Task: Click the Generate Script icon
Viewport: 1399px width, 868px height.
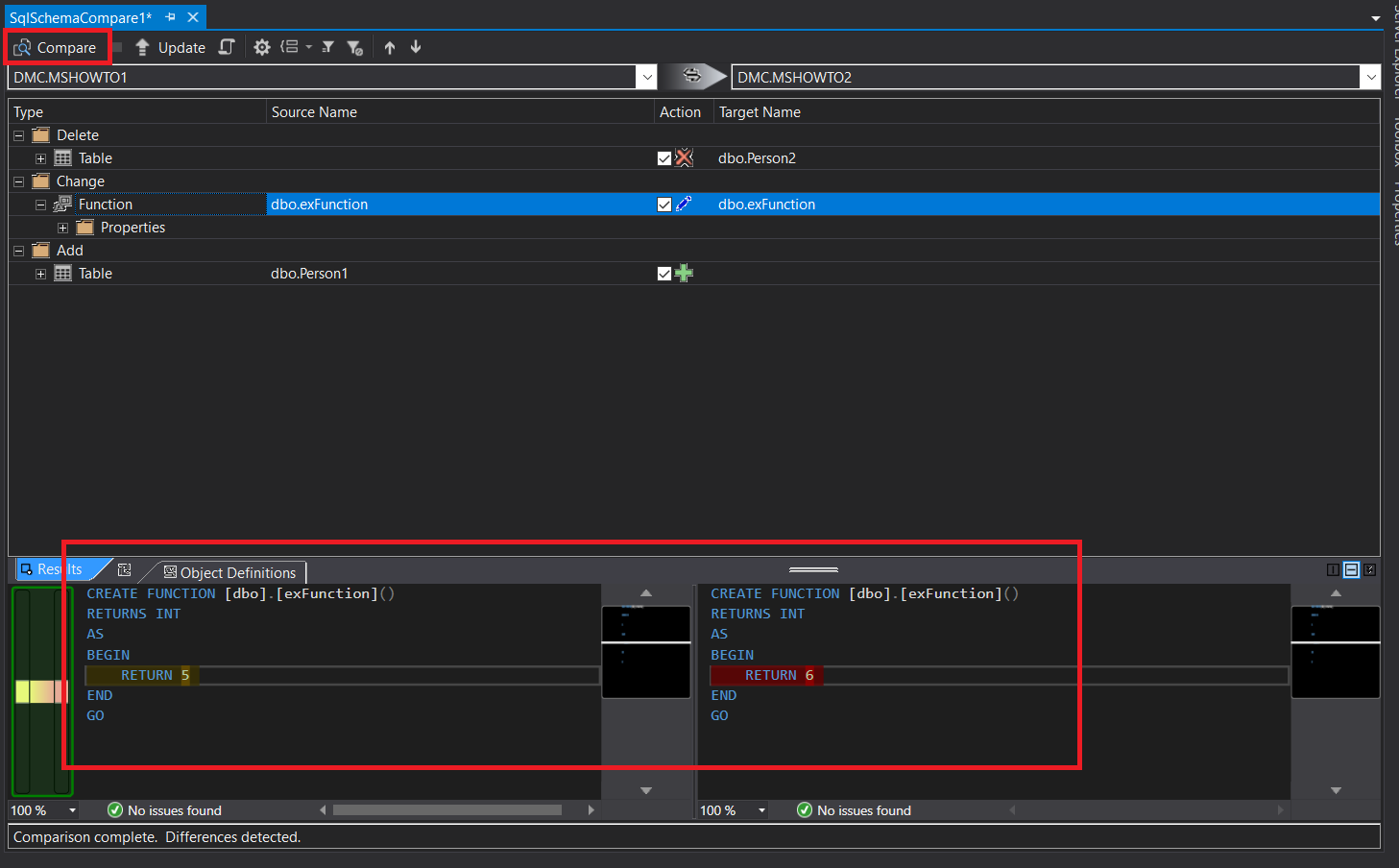Action: [227, 47]
